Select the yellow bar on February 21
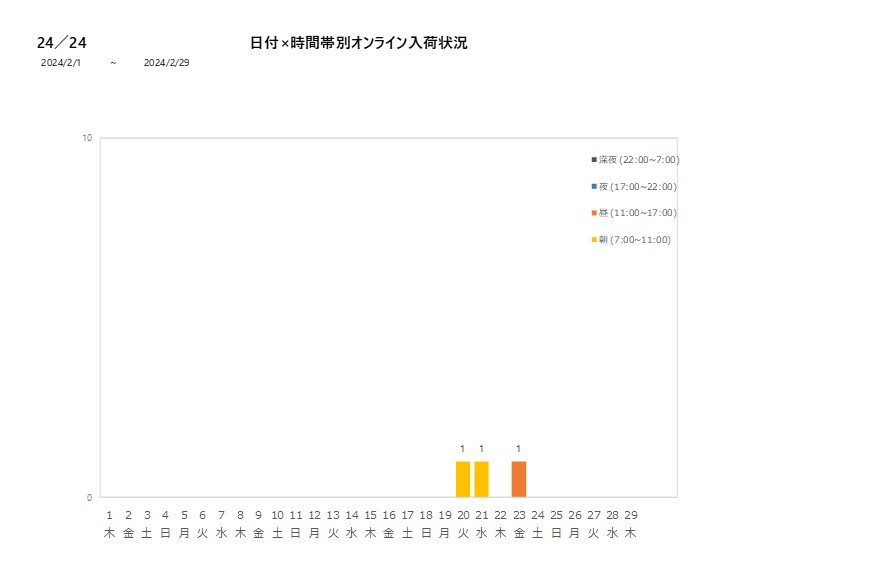 pos(480,478)
